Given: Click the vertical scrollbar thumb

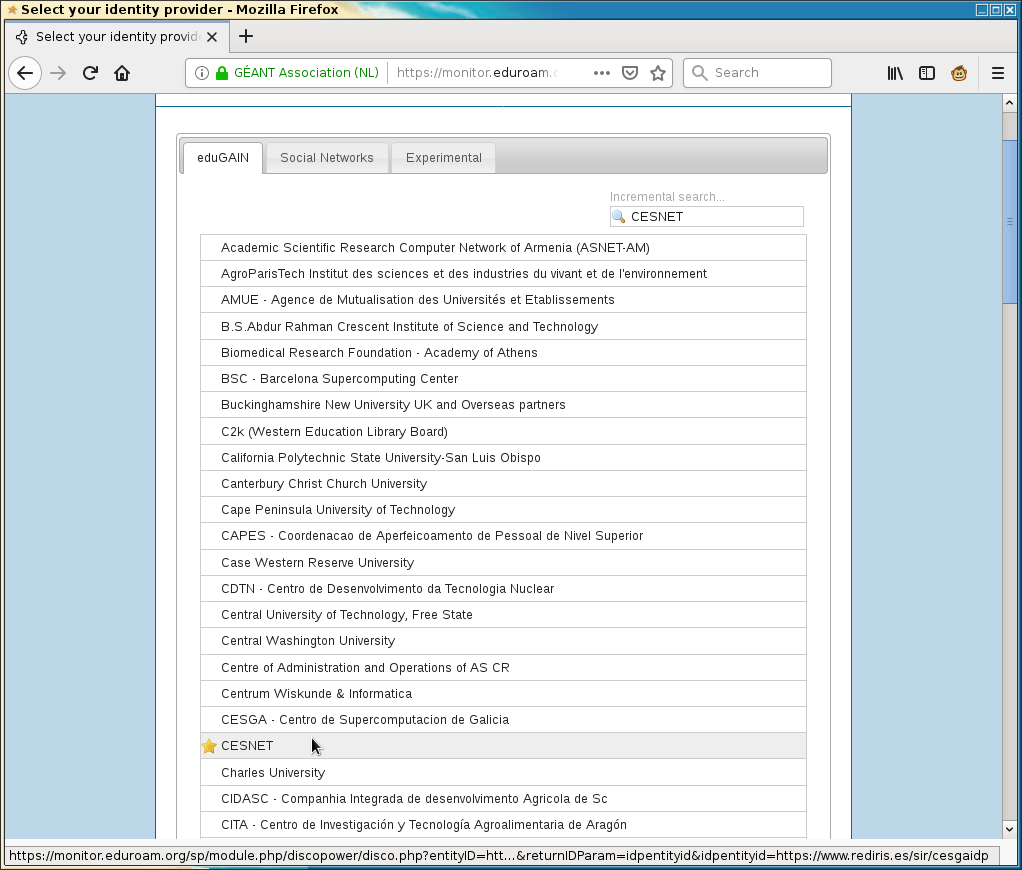Looking at the screenshot, I should pos(1009,222).
